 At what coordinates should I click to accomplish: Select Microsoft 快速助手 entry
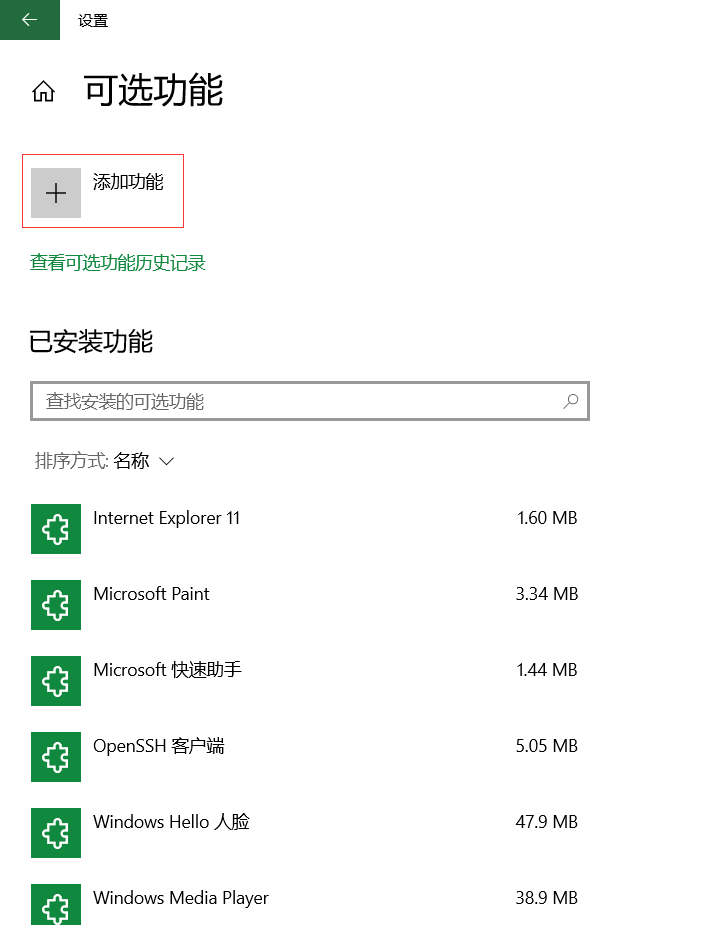tap(304, 681)
